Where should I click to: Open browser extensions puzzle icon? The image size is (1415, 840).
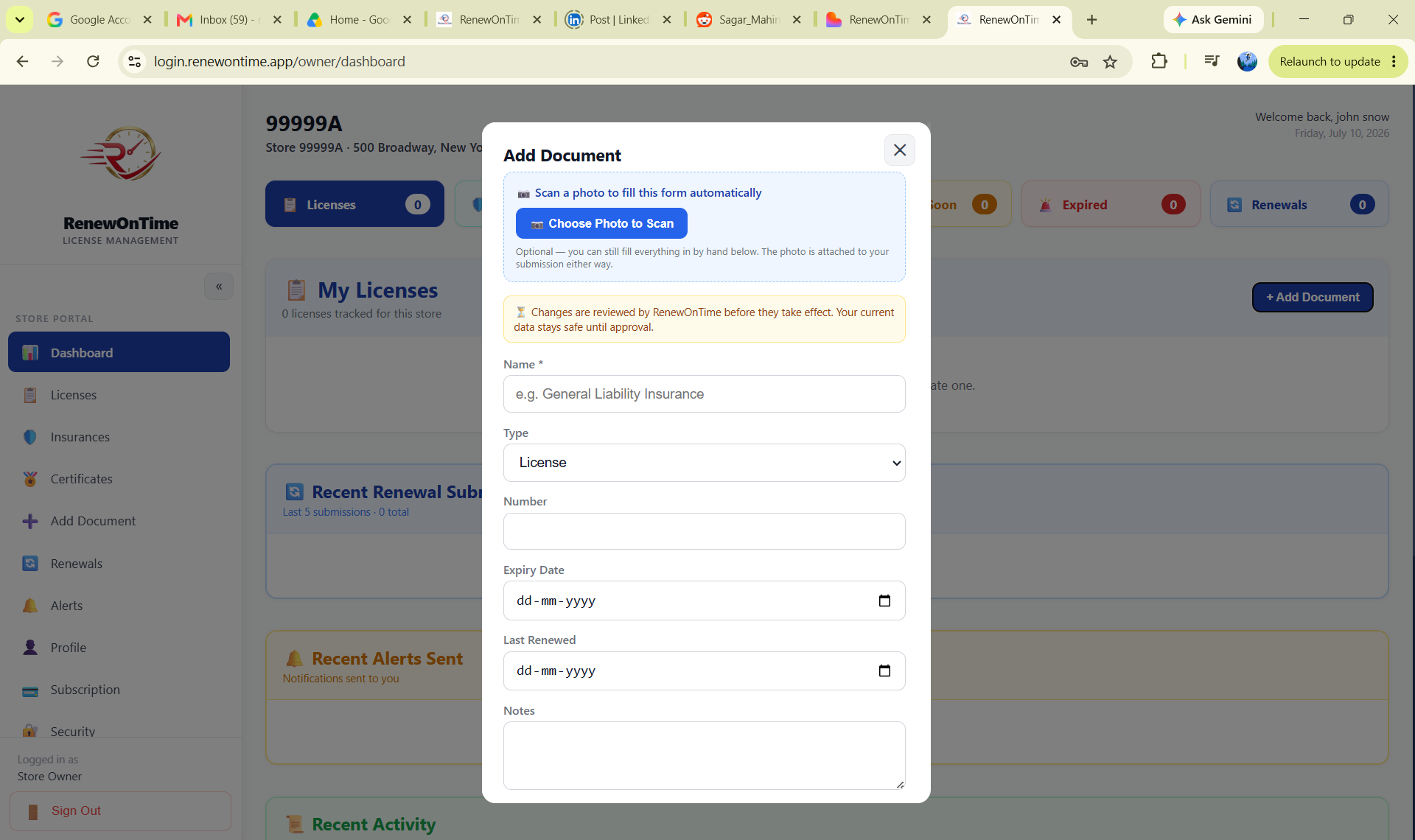point(1159,61)
